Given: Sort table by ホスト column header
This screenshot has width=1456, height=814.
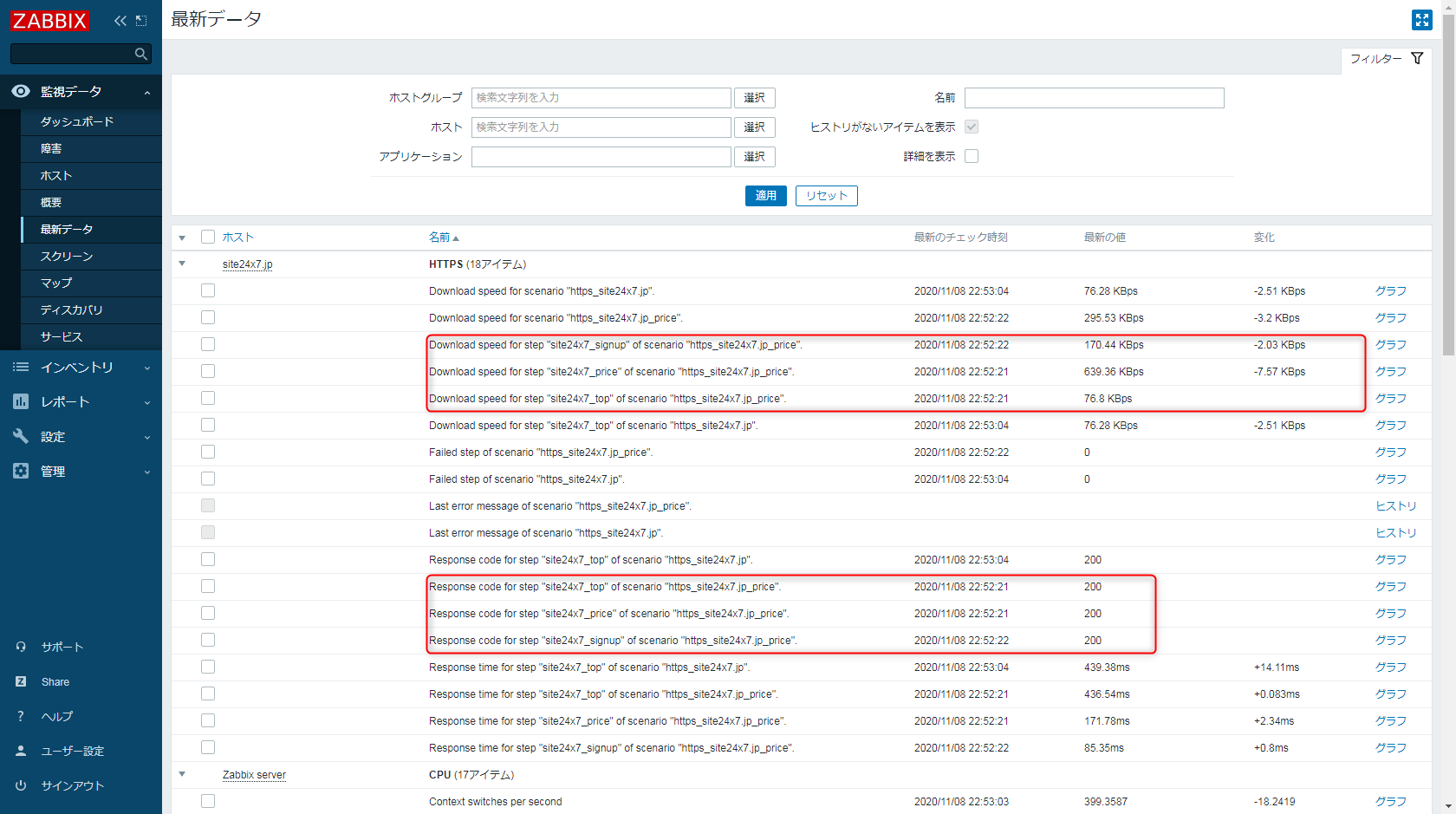Looking at the screenshot, I should pos(237,238).
